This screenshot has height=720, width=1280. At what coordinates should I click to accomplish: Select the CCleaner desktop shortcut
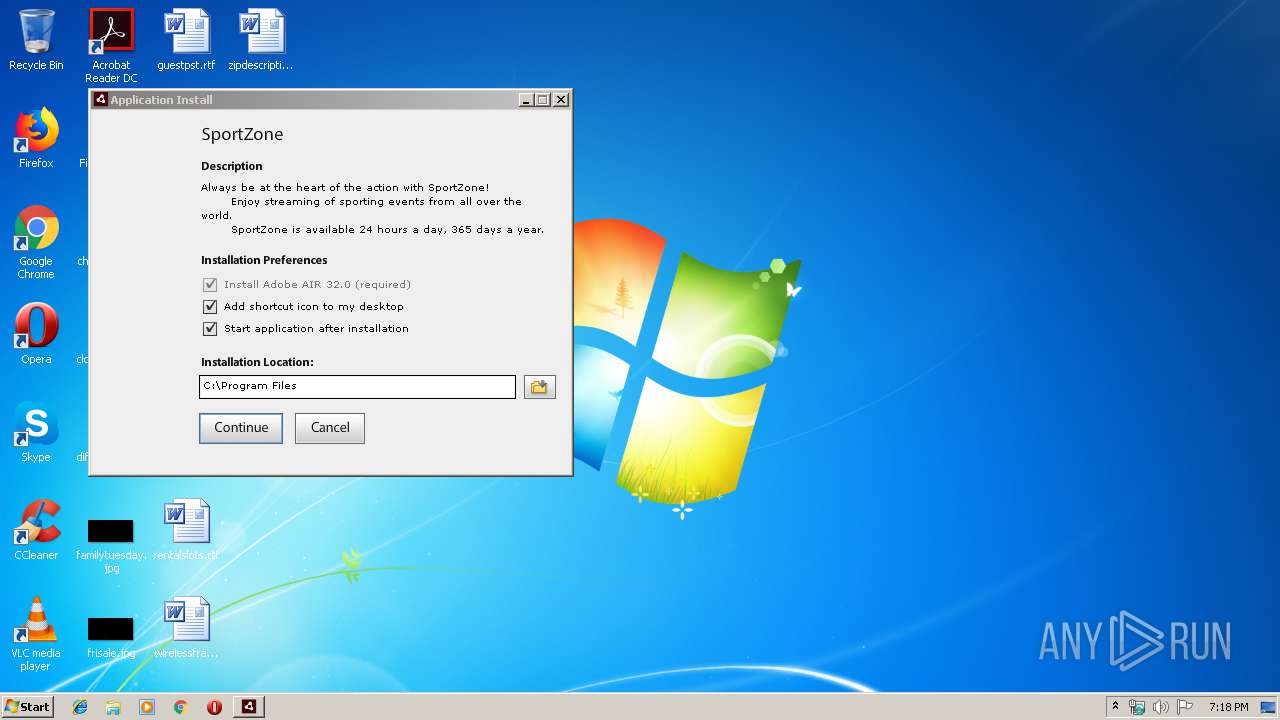(36, 529)
